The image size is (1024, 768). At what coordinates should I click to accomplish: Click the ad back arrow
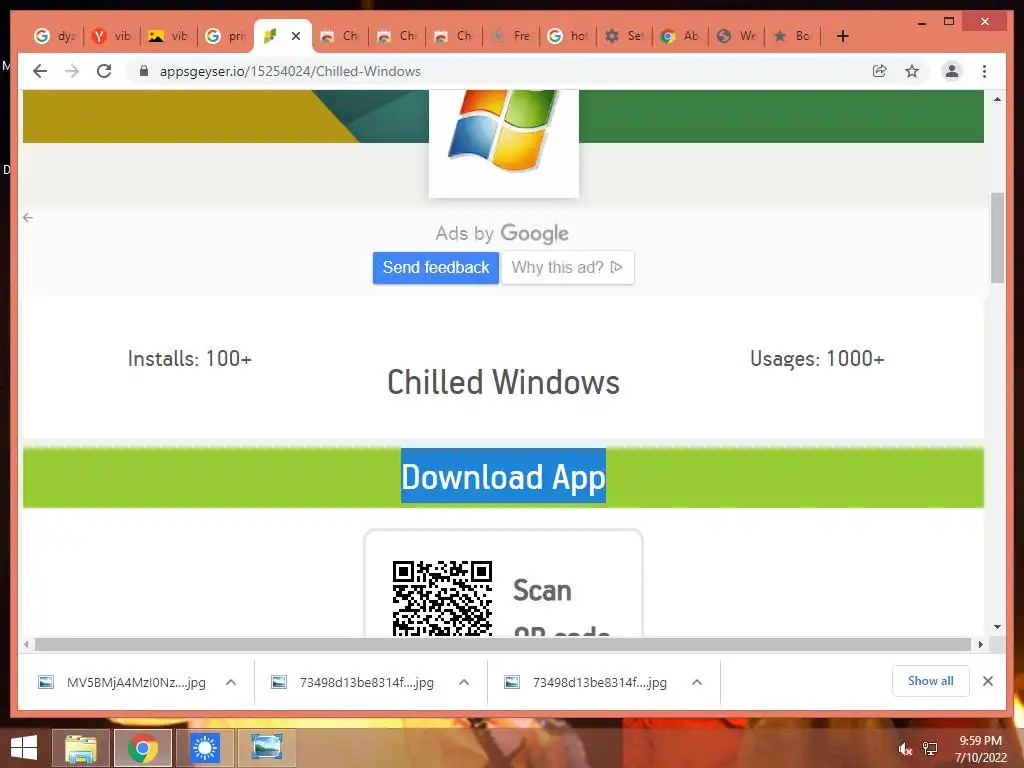[27, 217]
